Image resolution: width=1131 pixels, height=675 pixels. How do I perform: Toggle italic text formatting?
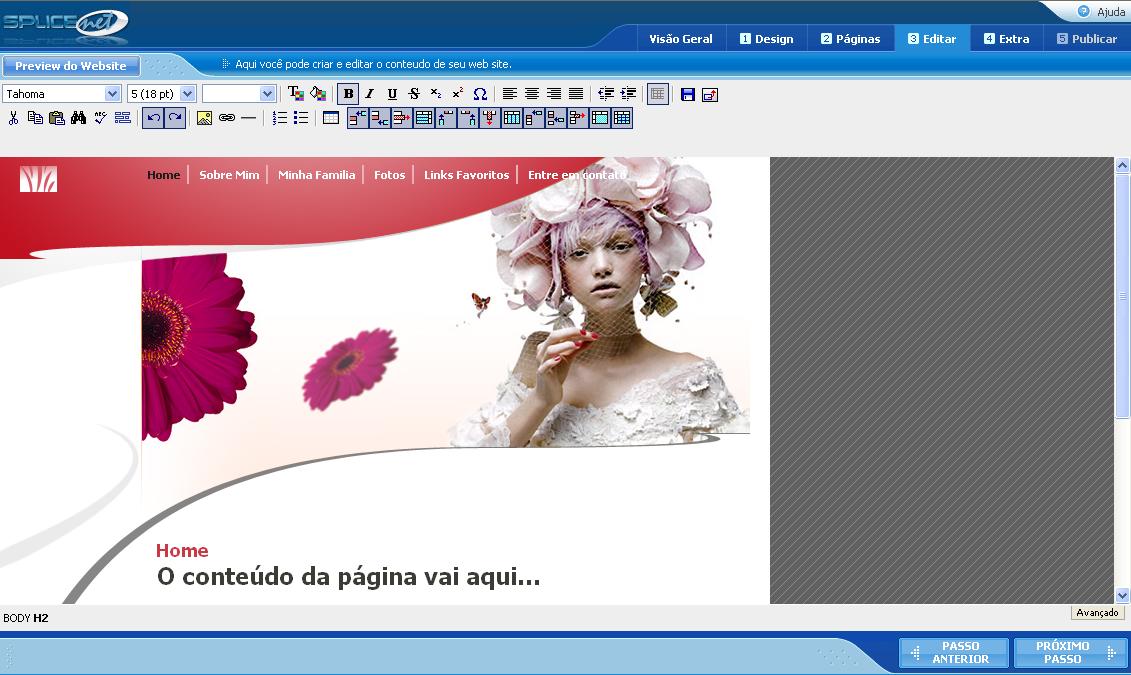pos(370,94)
